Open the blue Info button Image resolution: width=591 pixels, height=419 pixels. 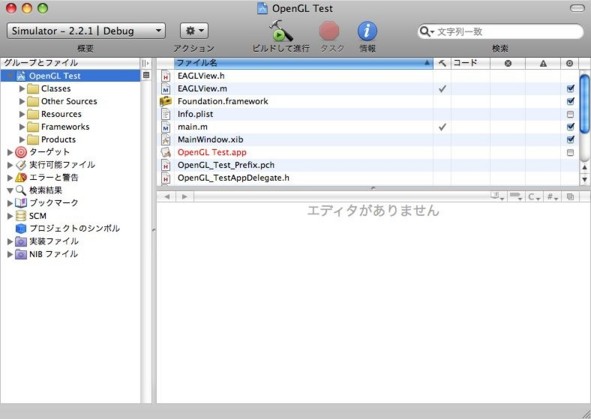[x=367, y=31]
